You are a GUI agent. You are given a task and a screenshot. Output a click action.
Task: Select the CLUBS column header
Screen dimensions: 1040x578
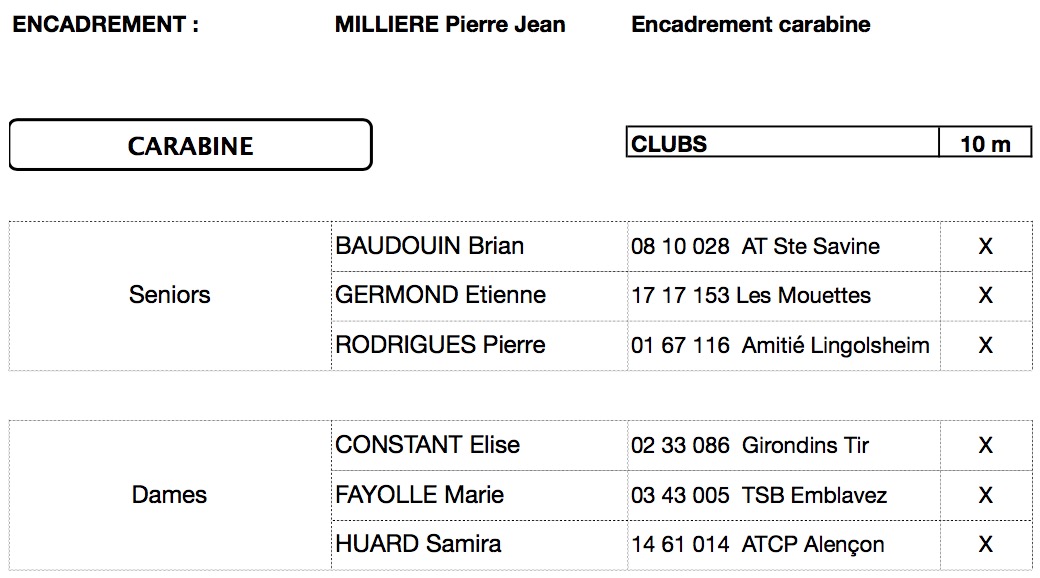pos(783,142)
